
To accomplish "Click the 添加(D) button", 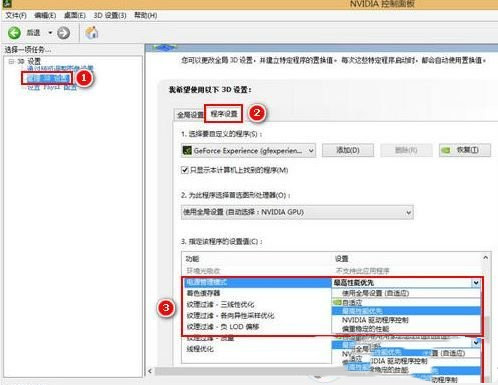I will click(348, 150).
